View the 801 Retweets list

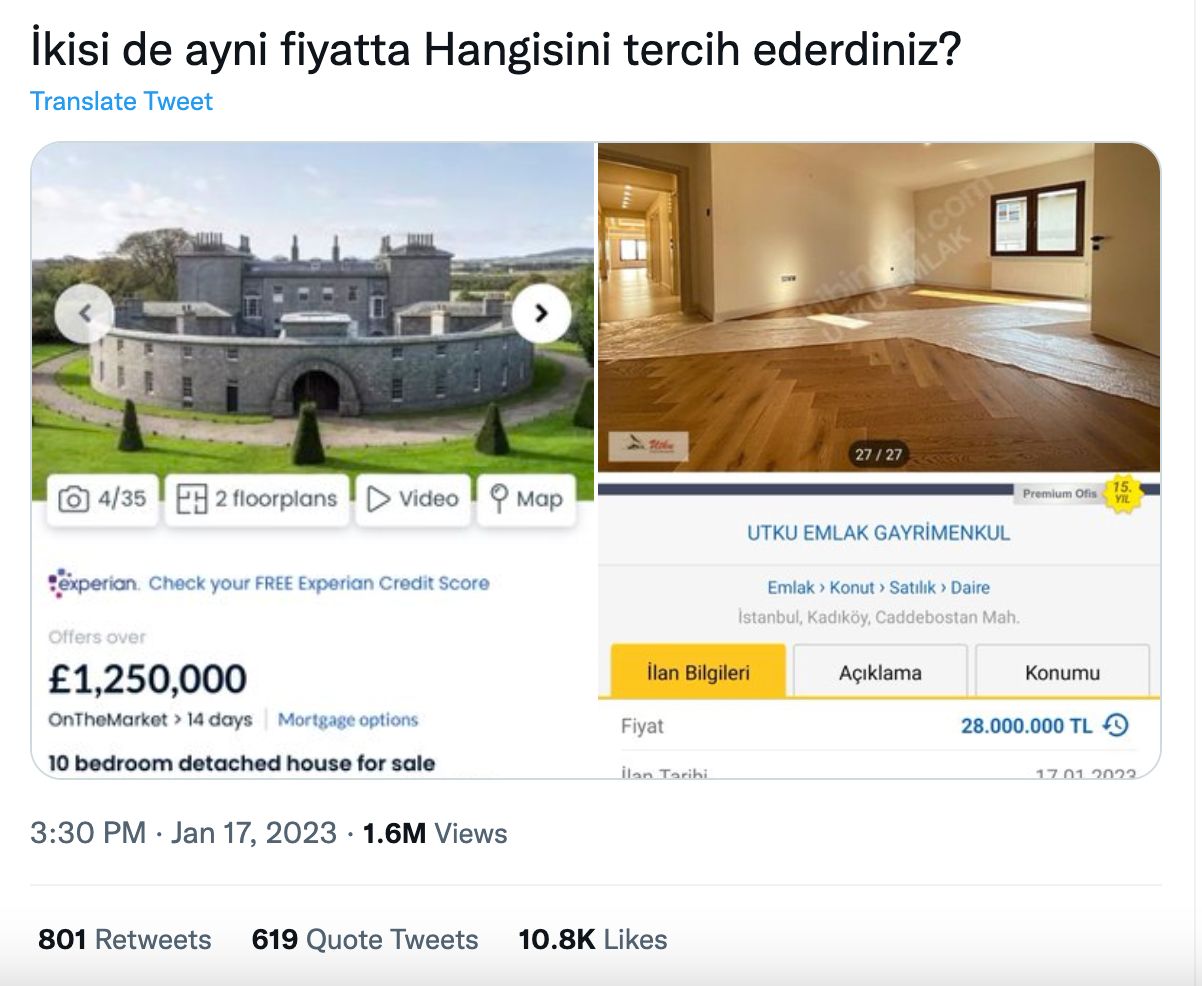125,940
